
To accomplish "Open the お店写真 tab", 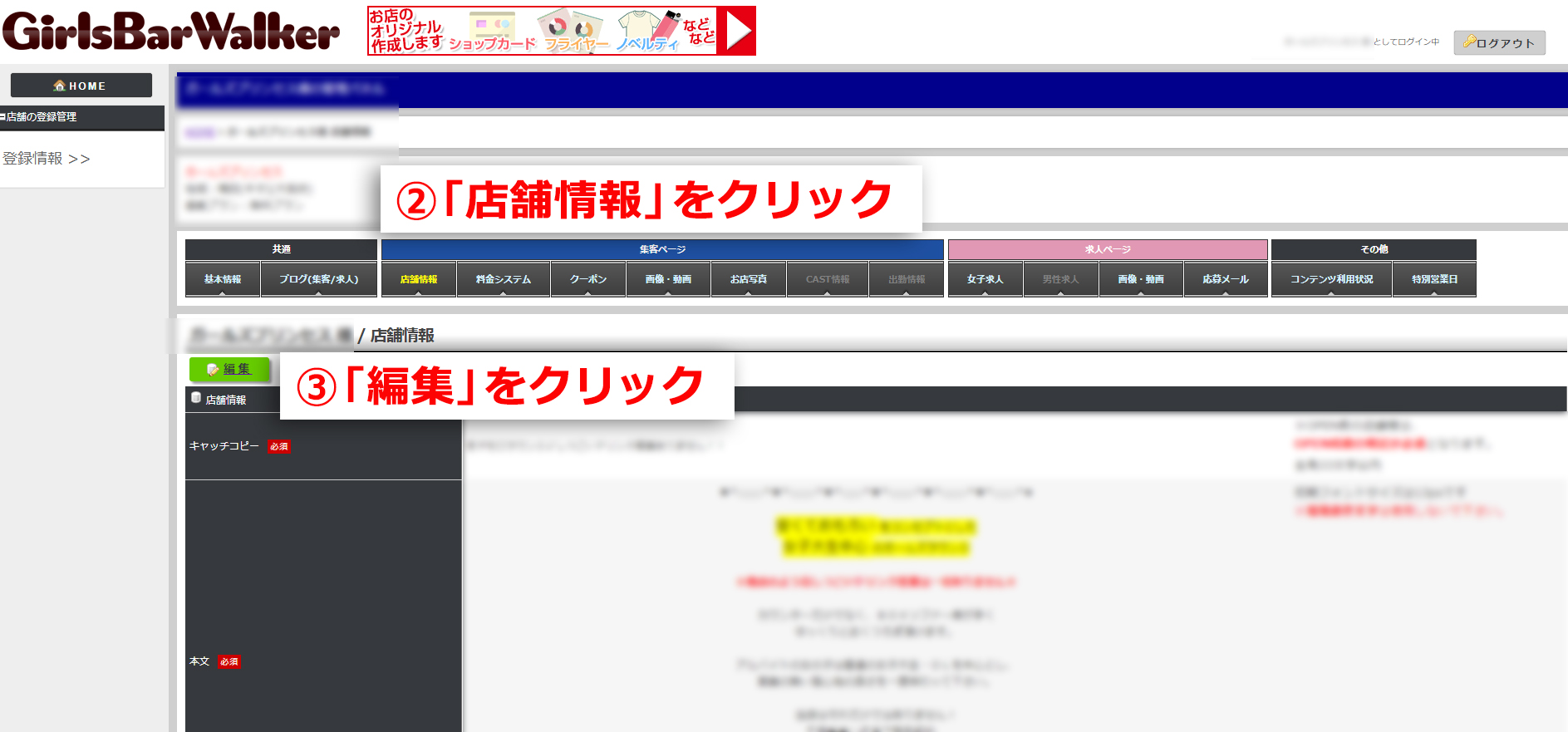I will coord(749,279).
